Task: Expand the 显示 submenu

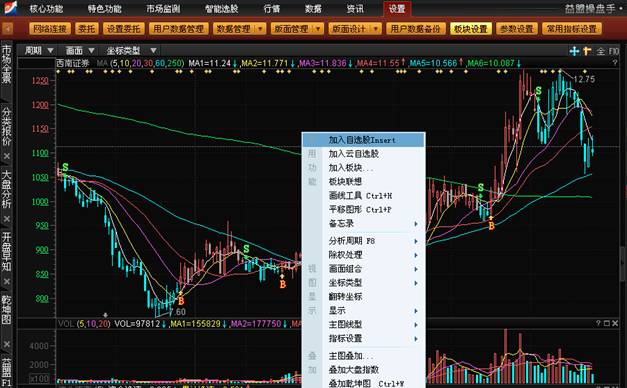Action: pos(416,311)
